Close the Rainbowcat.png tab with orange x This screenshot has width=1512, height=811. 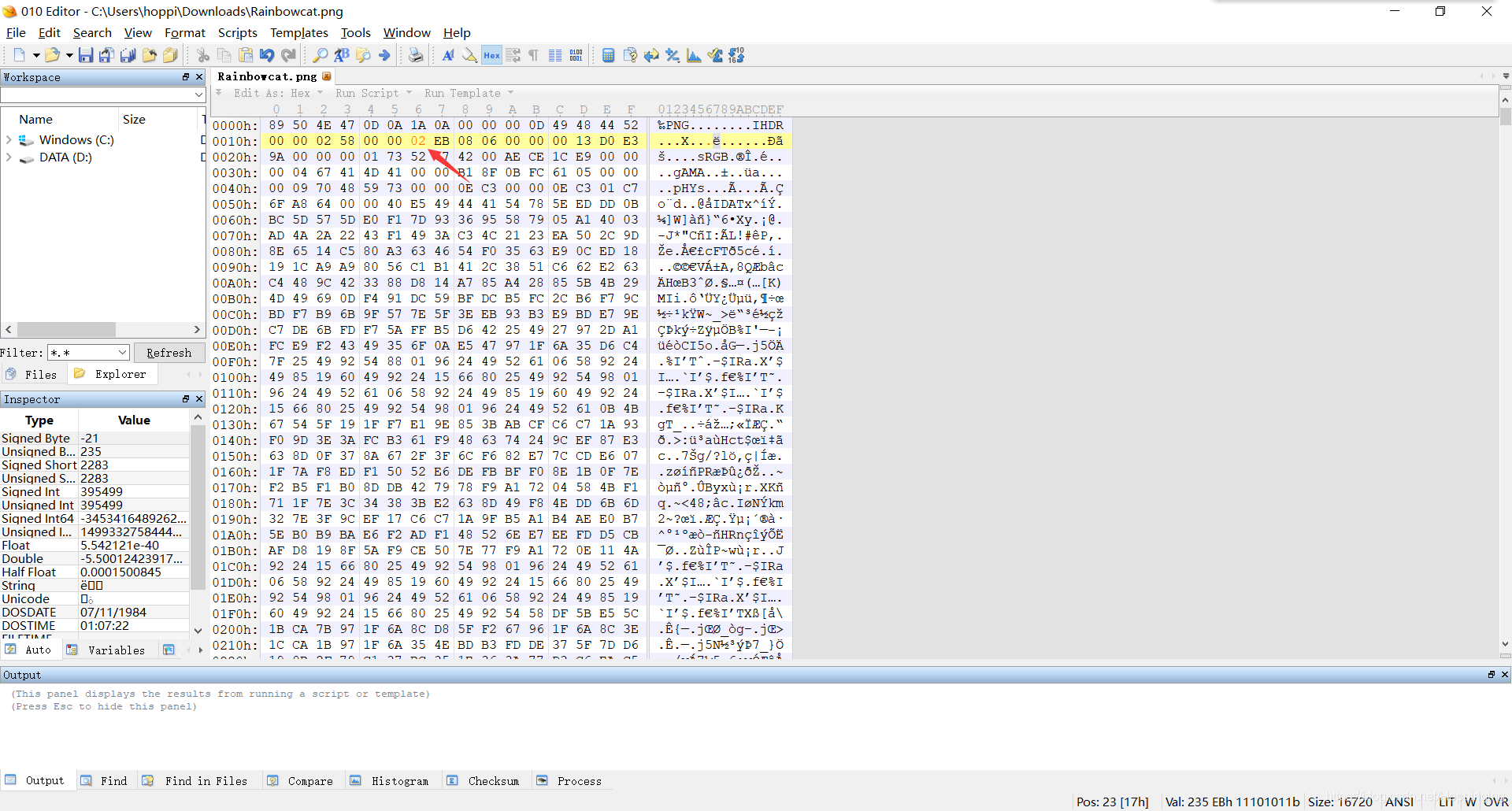coord(327,76)
